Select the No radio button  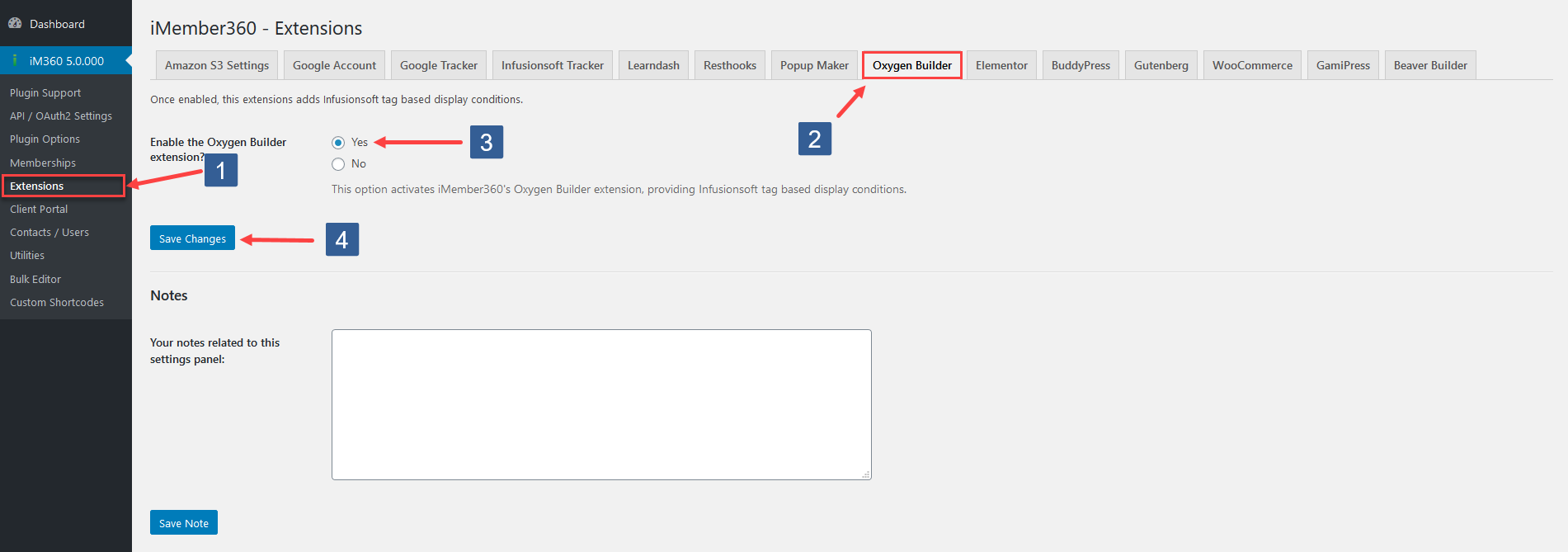[338, 164]
